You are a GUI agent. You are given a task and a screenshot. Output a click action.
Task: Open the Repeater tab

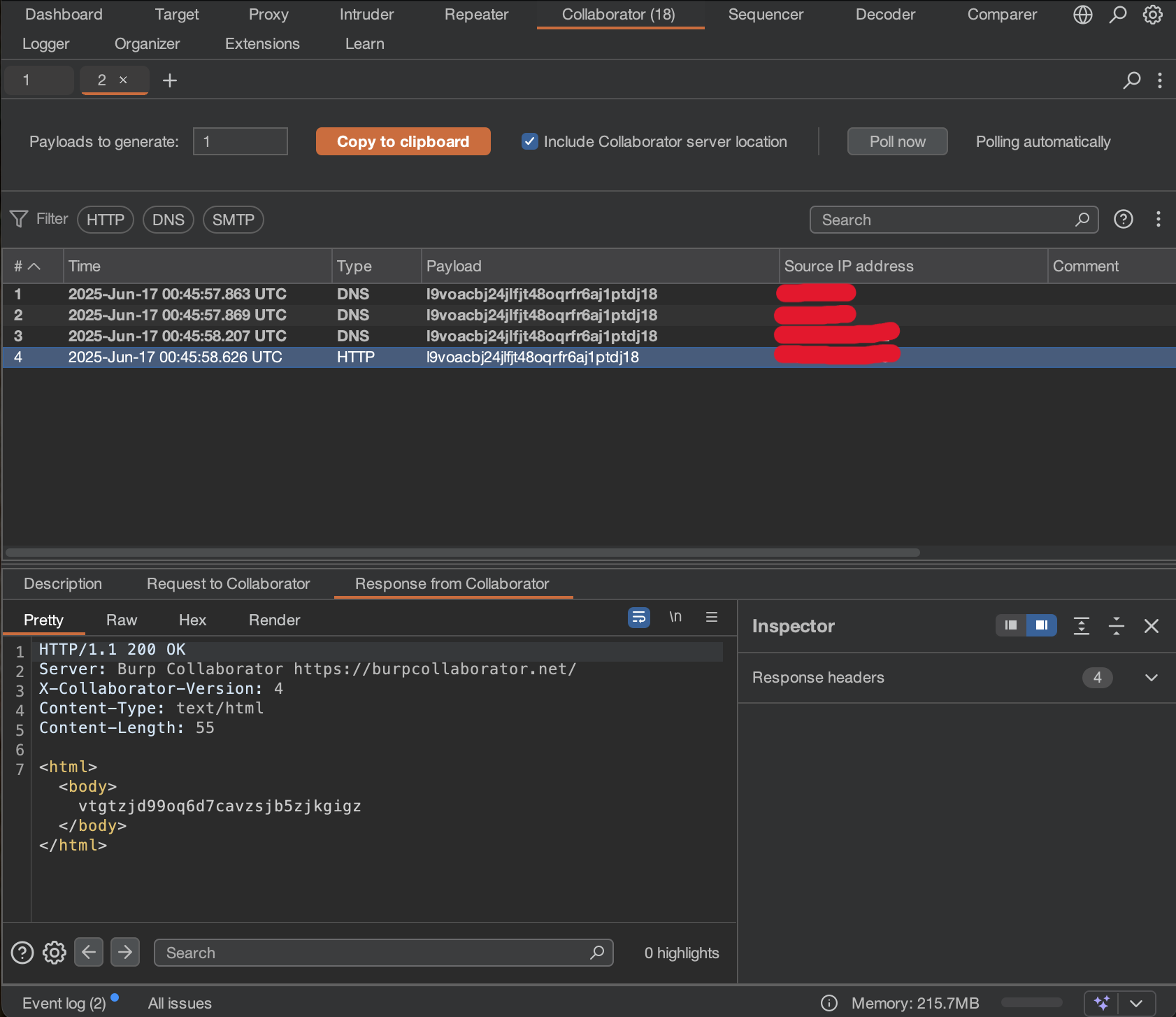coord(476,15)
